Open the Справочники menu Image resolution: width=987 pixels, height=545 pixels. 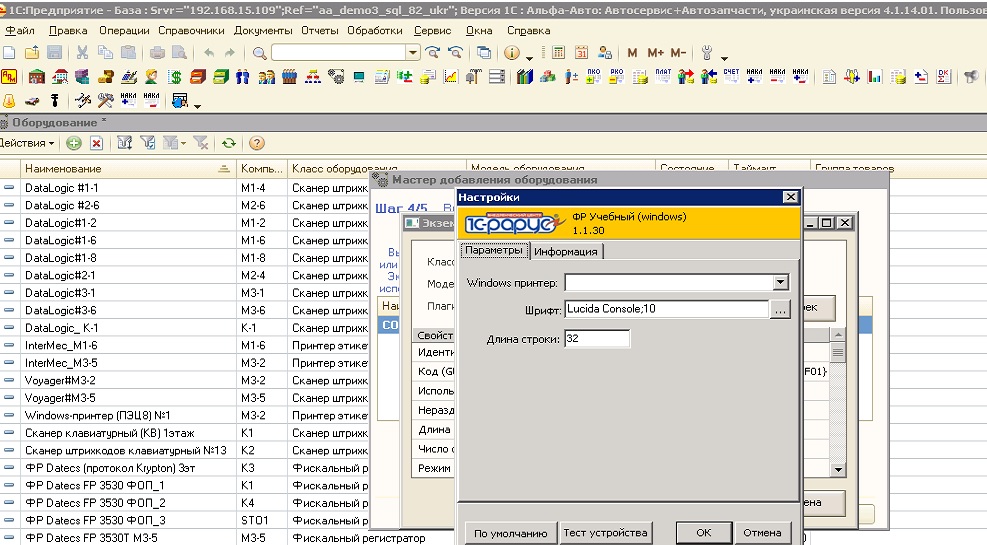(191, 30)
